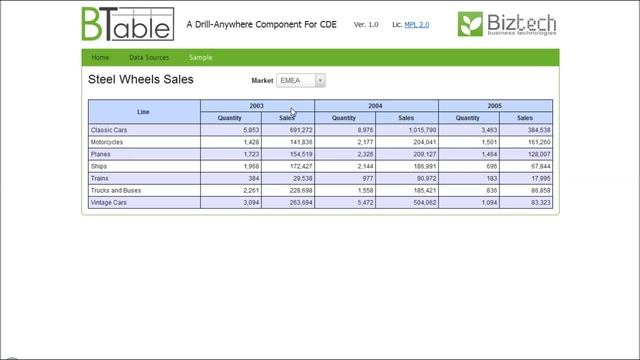This screenshot has width=640, height=360.
Task: Click the 204,041 sales cell
Action: tap(407, 142)
